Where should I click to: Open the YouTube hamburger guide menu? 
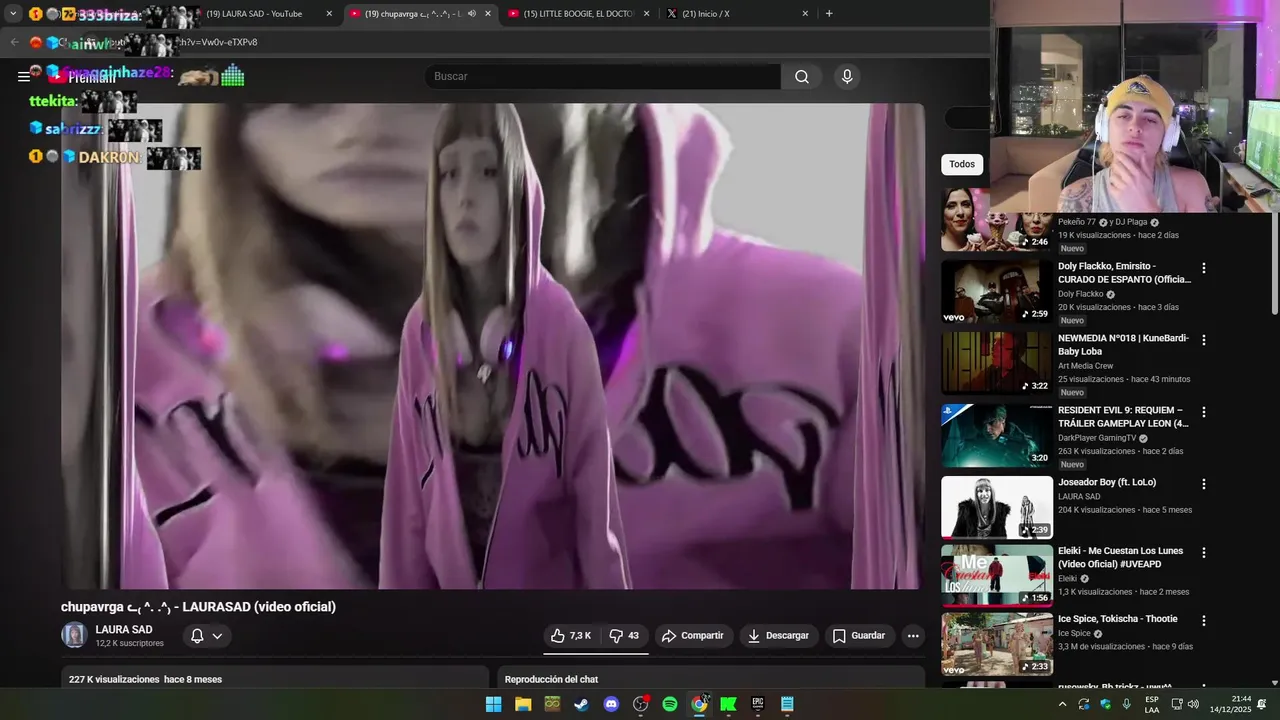23,76
